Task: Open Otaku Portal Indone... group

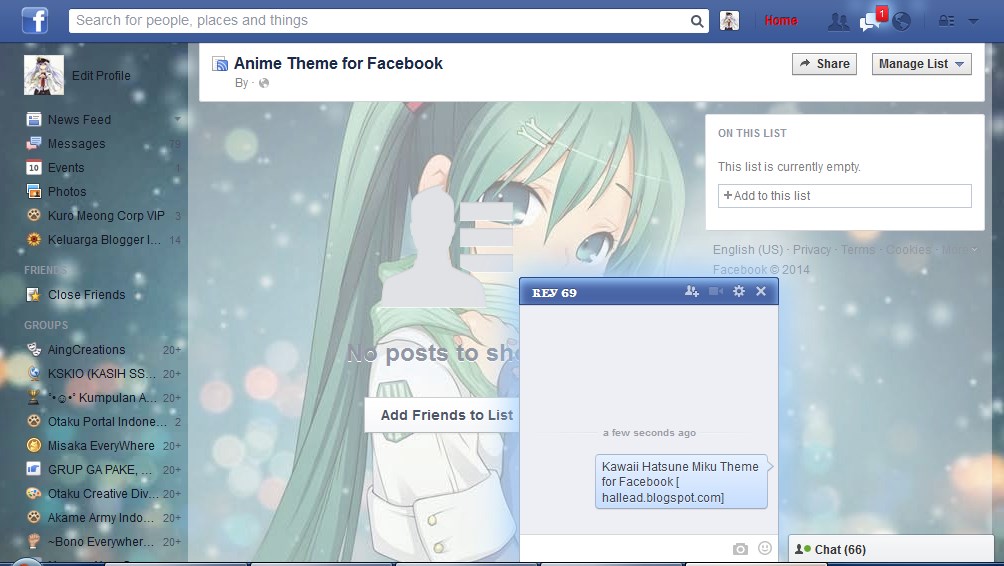Action: tap(107, 421)
